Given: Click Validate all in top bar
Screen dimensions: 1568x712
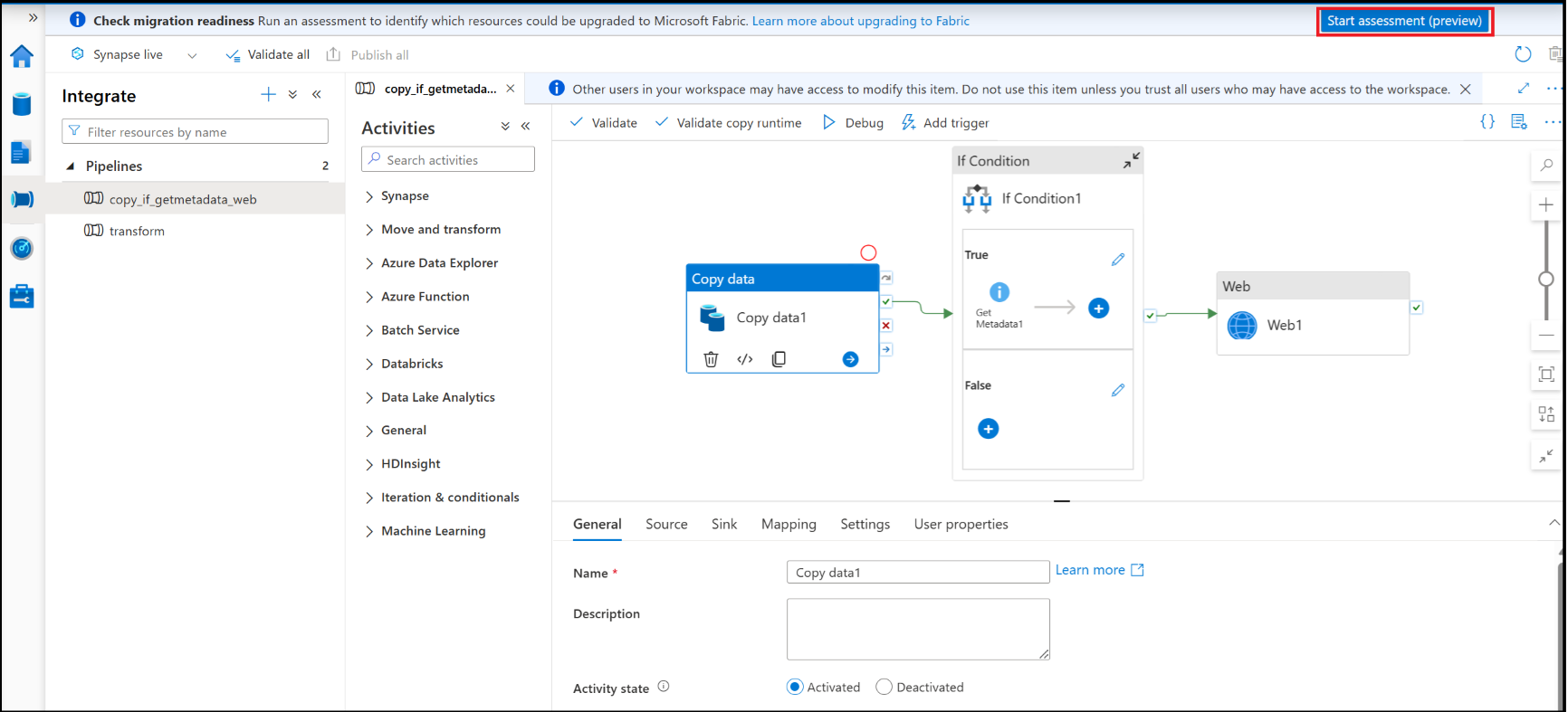Looking at the screenshot, I should pos(268,55).
